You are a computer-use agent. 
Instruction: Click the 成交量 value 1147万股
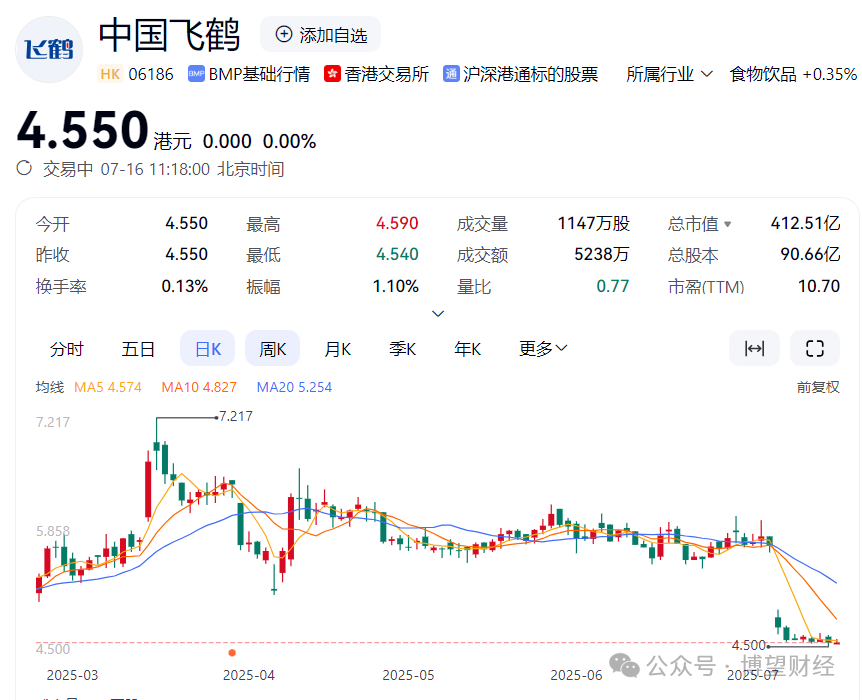pos(594,223)
